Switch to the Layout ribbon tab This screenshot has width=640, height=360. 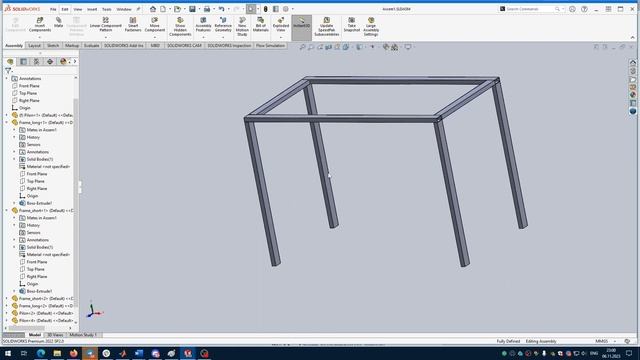[34, 46]
